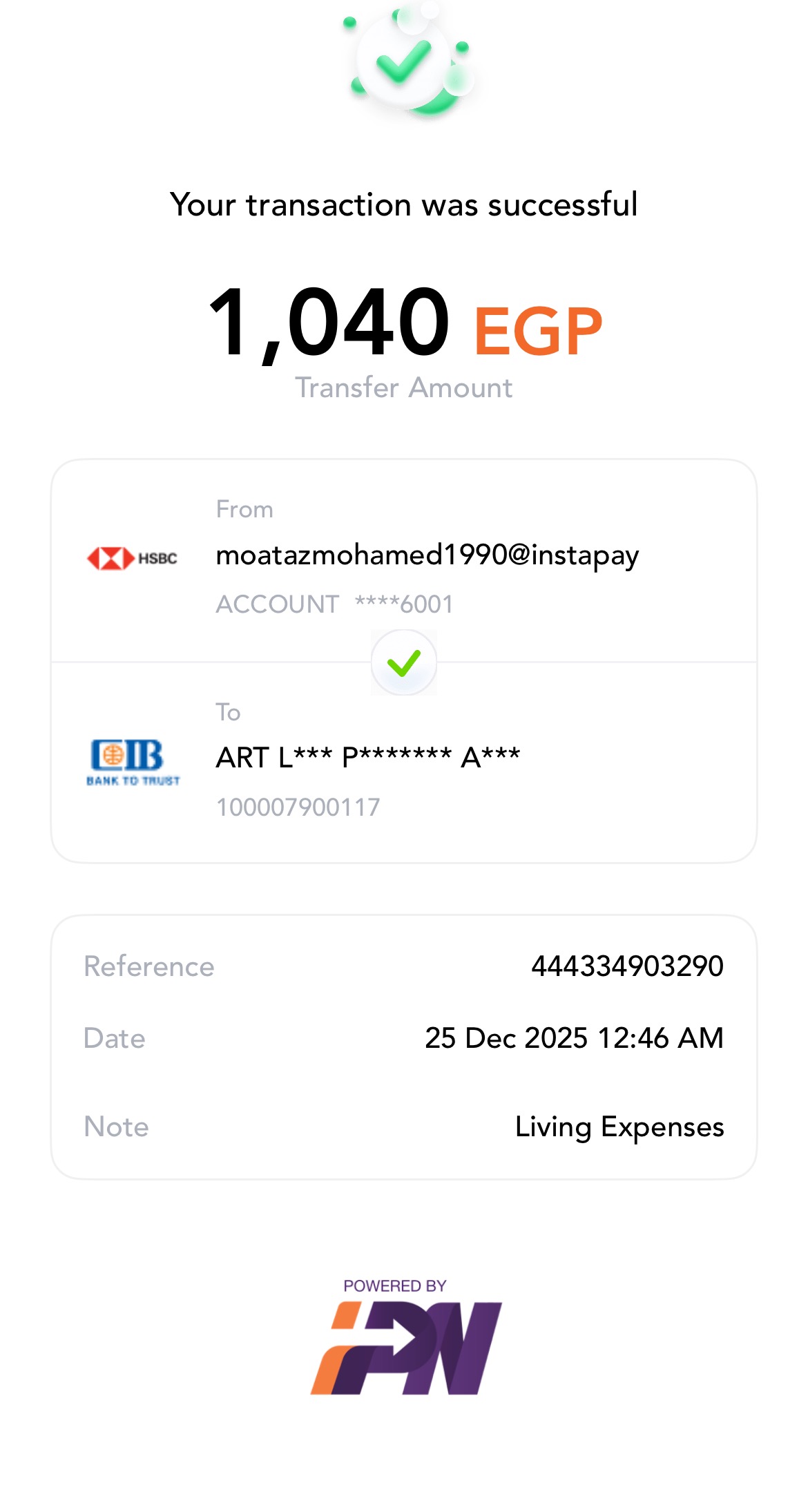Select the Living Expenses note value

point(619,1127)
